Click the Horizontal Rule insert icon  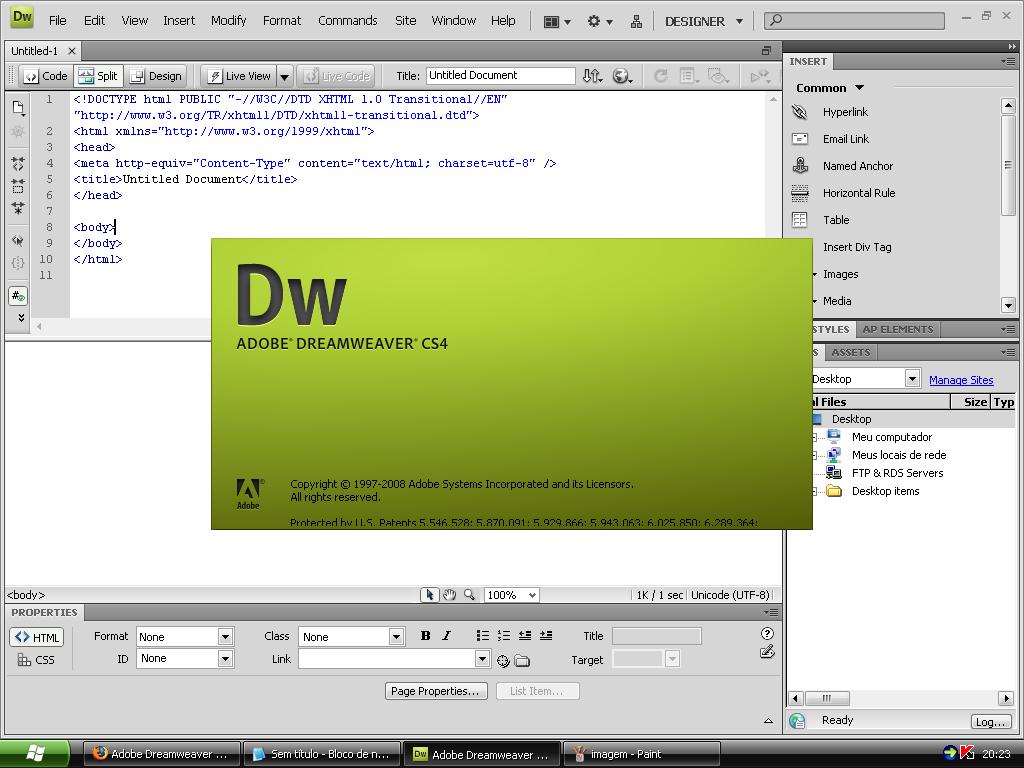tap(799, 193)
